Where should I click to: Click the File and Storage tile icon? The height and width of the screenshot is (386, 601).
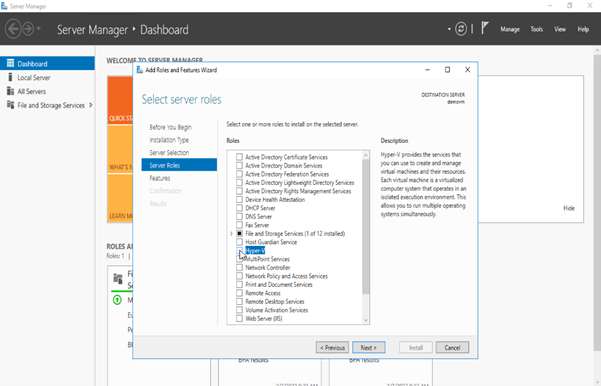point(118,278)
